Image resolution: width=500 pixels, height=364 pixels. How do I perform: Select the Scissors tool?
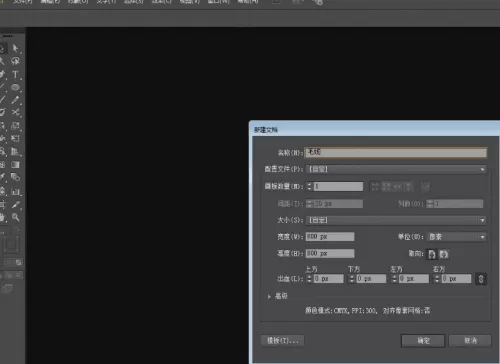tap(15, 112)
